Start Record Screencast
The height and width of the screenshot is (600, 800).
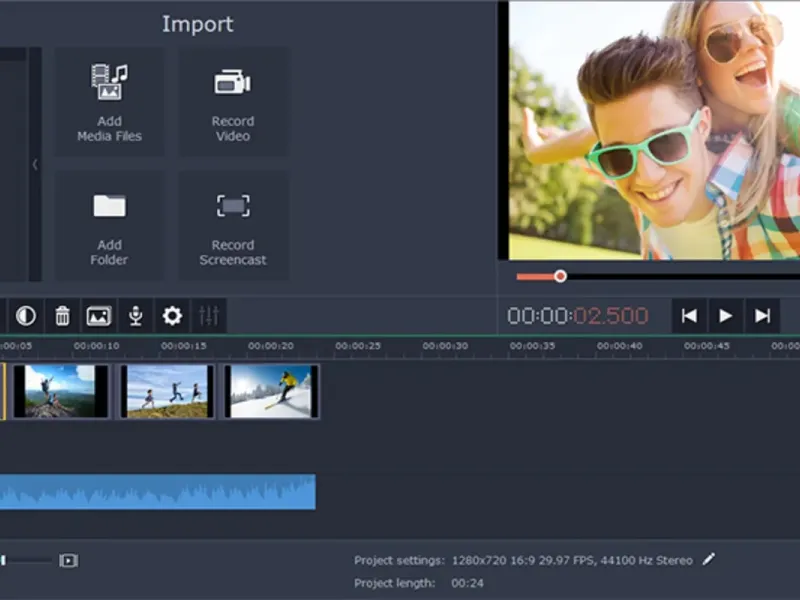pos(232,226)
